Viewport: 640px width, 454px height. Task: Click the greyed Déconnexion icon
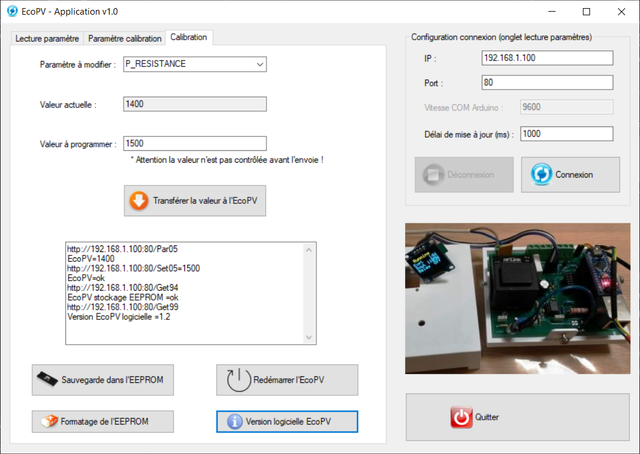point(433,175)
